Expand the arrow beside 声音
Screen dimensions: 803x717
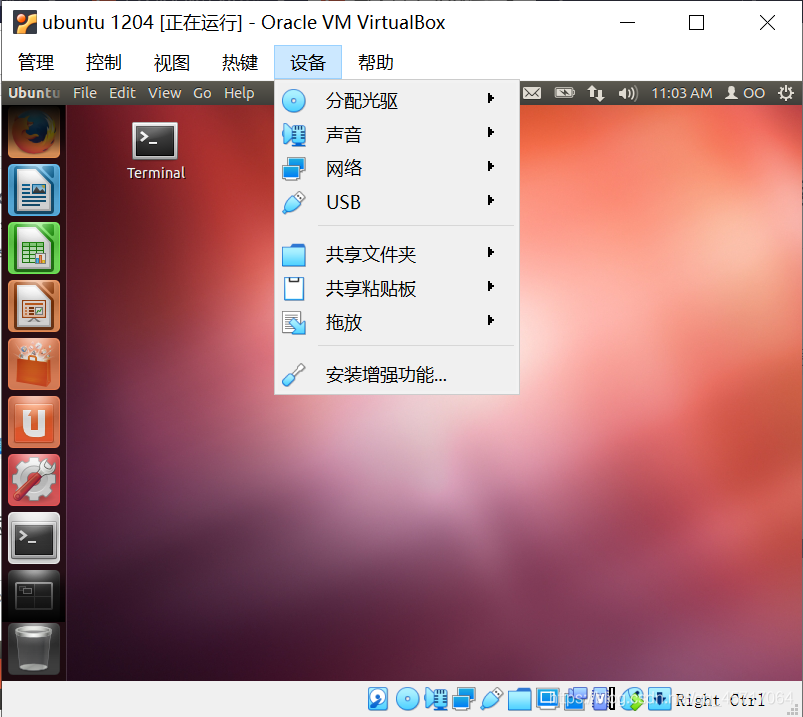491,132
